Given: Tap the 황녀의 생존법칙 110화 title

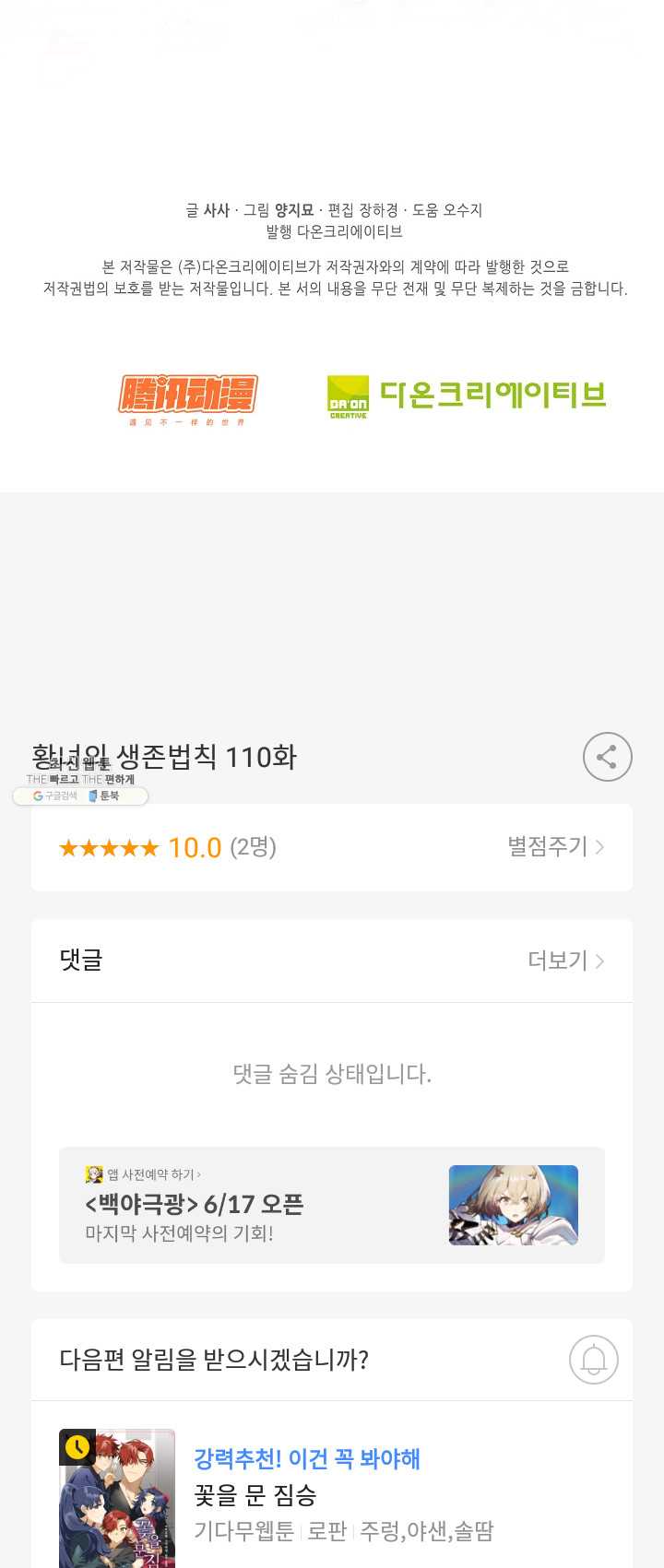Looking at the screenshot, I should click(164, 757).
